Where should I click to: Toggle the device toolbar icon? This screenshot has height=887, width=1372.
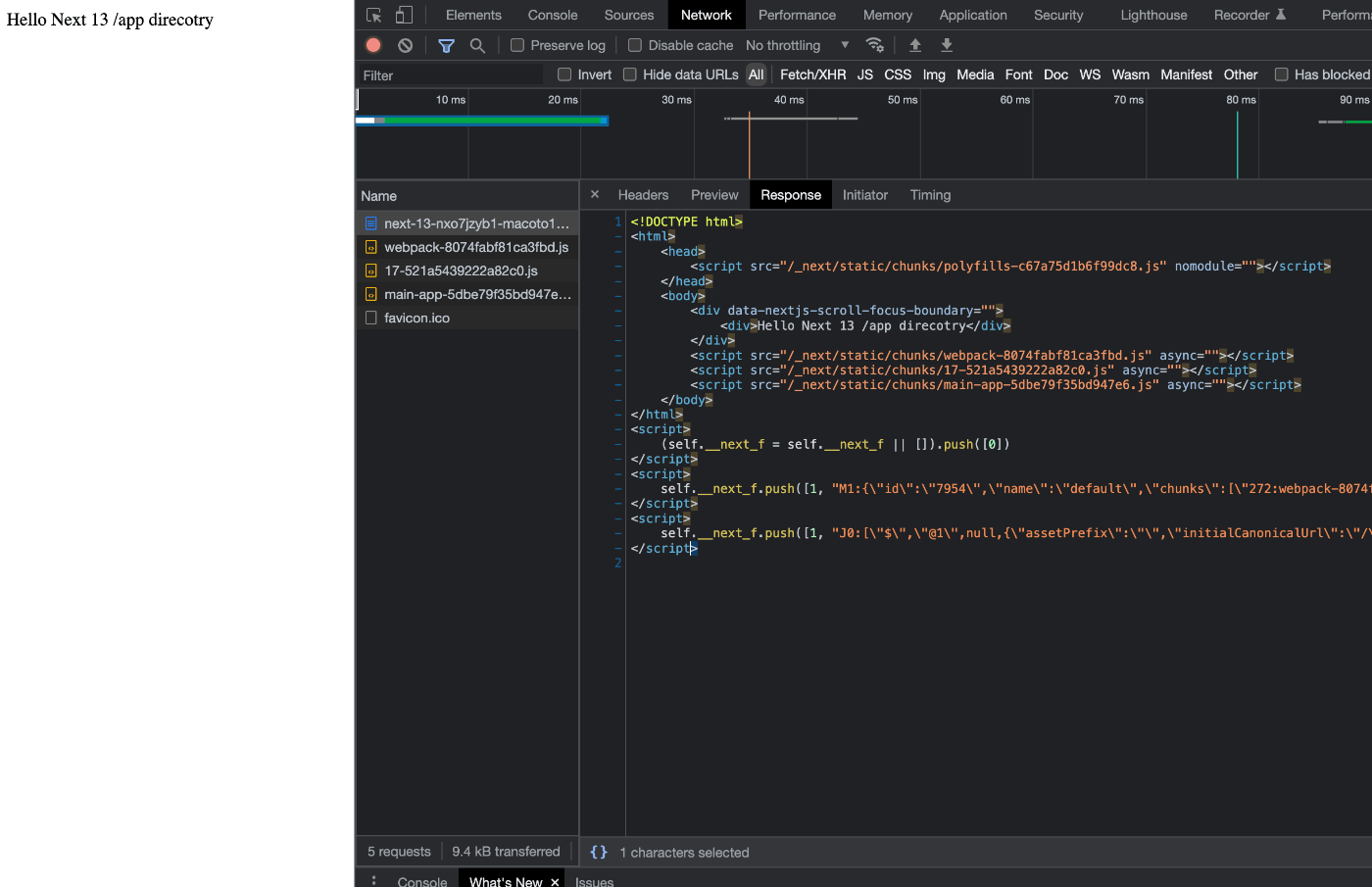tap(404, 15)
